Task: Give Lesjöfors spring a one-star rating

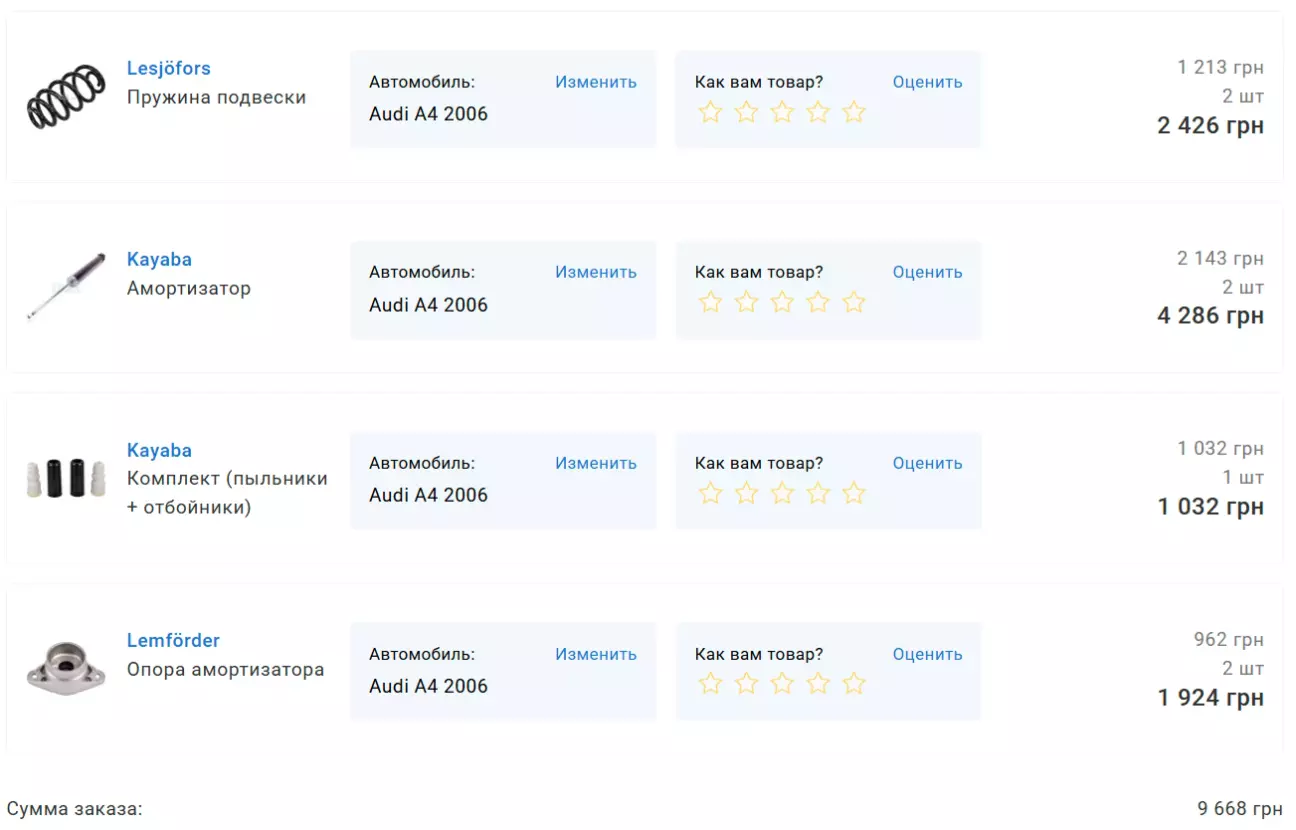Action: (710, 112)
